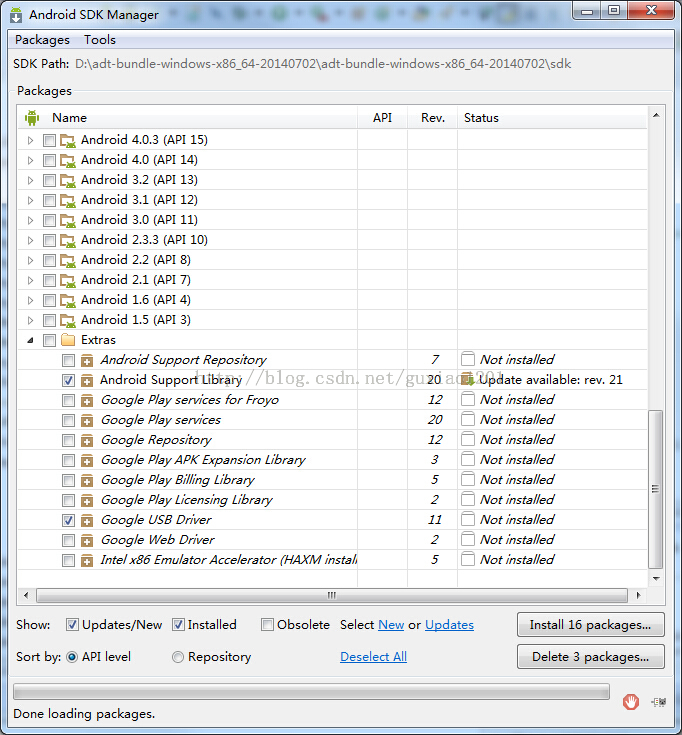Click Install 16 packages button
This screenshot has height=735, width=682.
(x=591, y=624)
